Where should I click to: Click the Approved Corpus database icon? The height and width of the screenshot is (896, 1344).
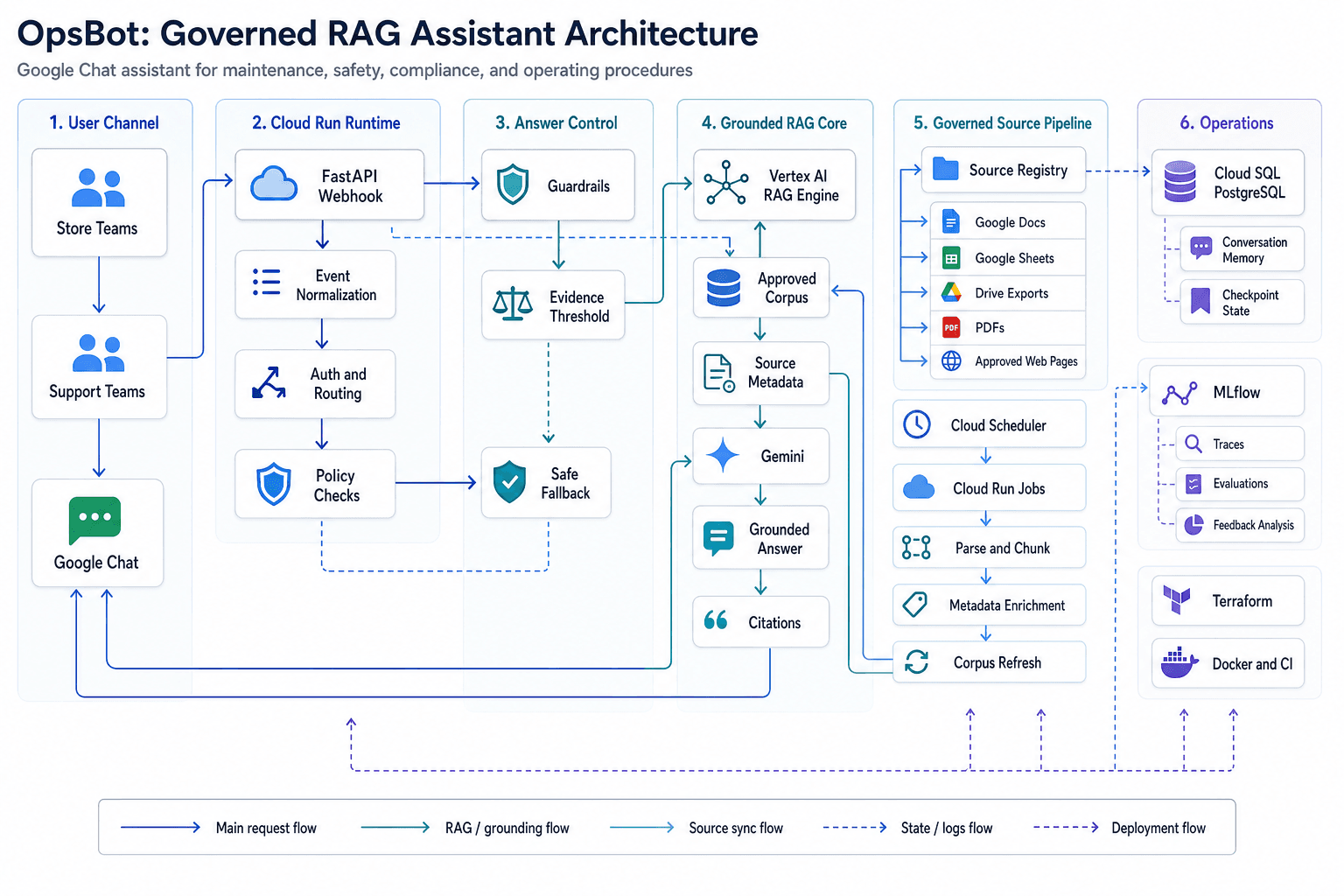pos(724,287)
